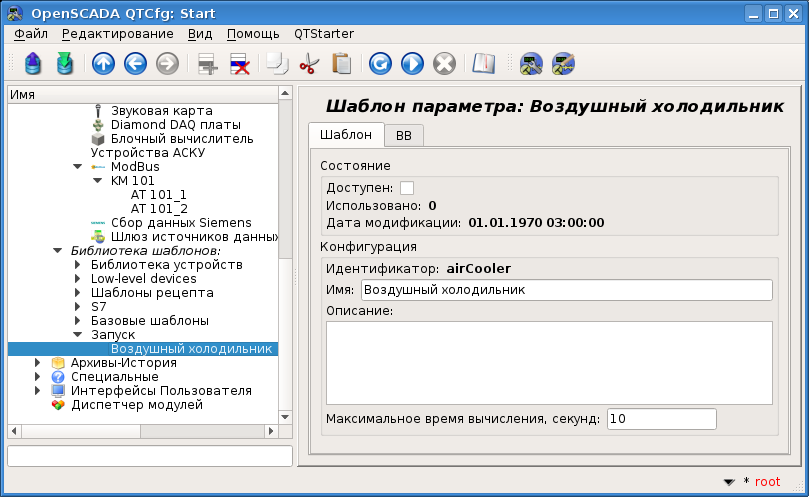Expand the Интерфейсы Пользователя node
Image resolution: width=809 pixels, height=497 pixels.
(37, 391)
